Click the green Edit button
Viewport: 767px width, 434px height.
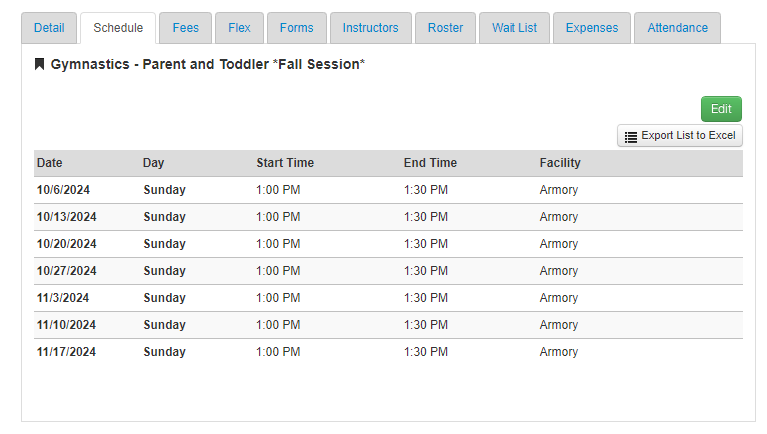tap(721, 109)
